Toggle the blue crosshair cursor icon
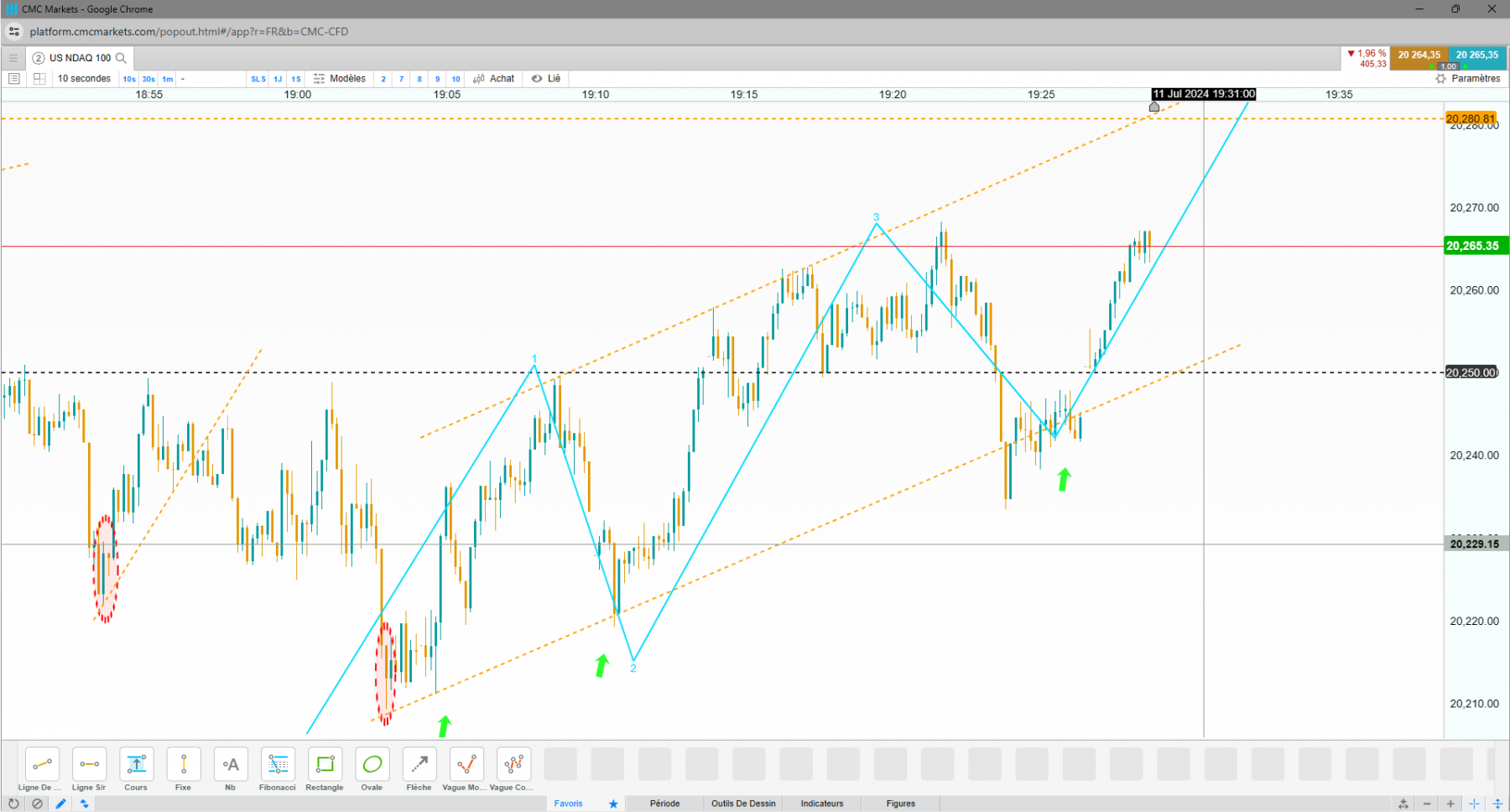 click(x=1474, y=804)
